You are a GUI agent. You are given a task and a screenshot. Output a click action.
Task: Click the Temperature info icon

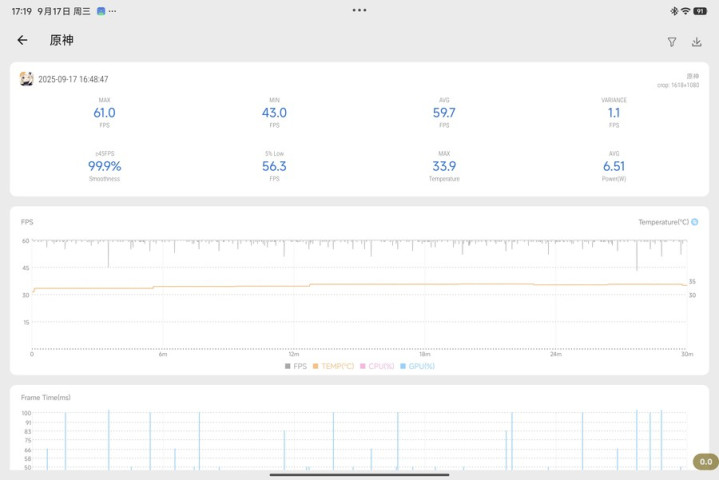click(694, 222)
